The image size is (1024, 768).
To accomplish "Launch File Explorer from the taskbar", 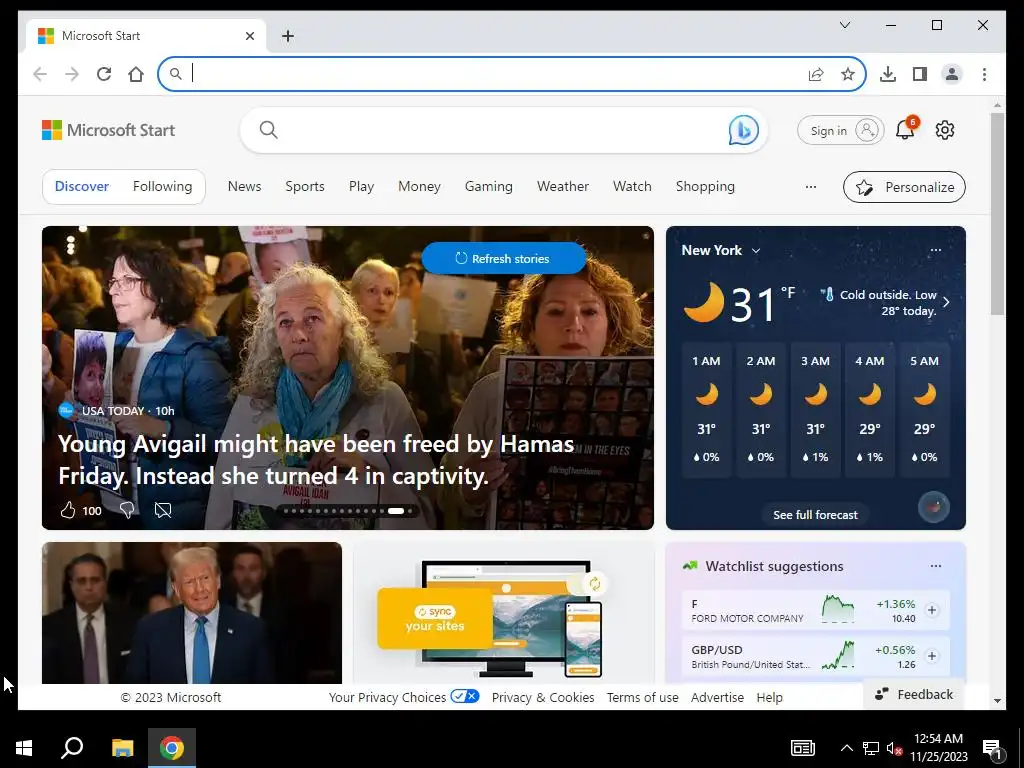I will point(122,748).
